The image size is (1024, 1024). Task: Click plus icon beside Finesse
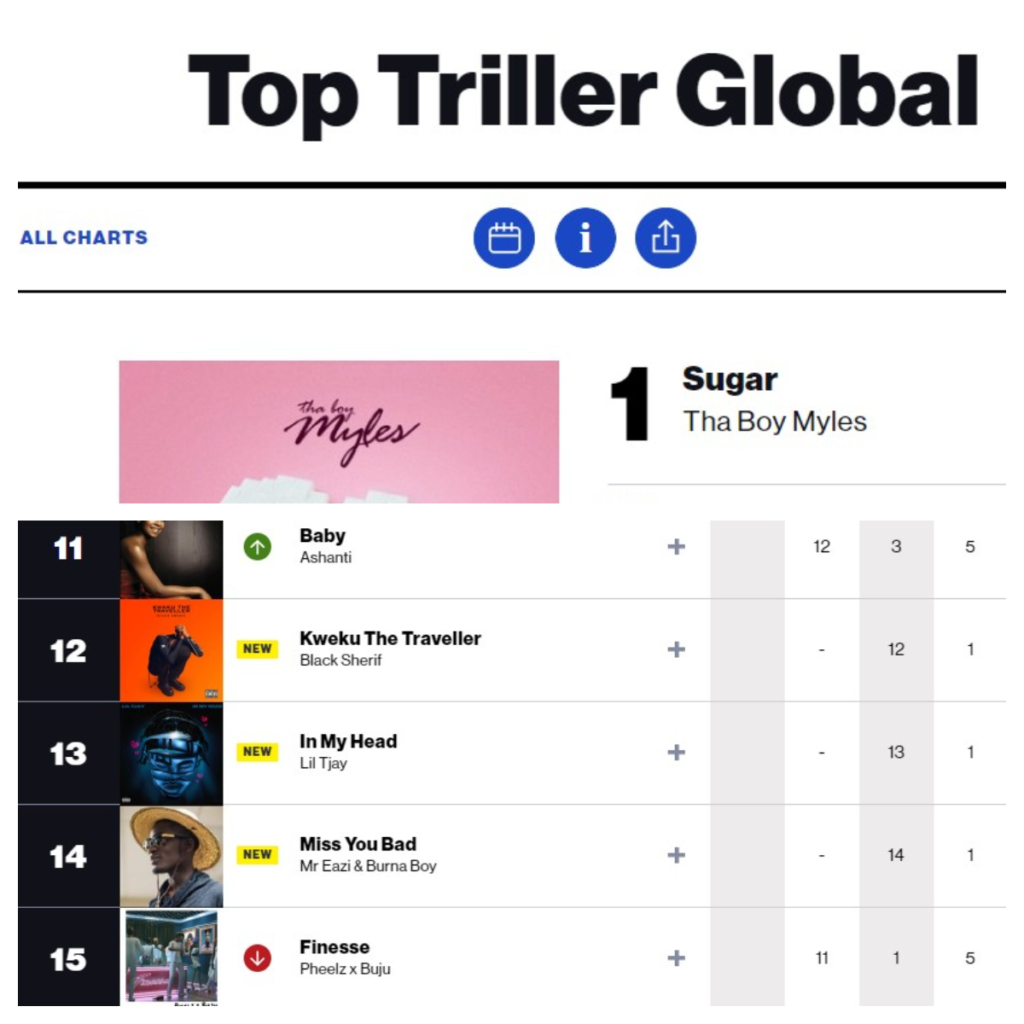[x=677, y=958]
